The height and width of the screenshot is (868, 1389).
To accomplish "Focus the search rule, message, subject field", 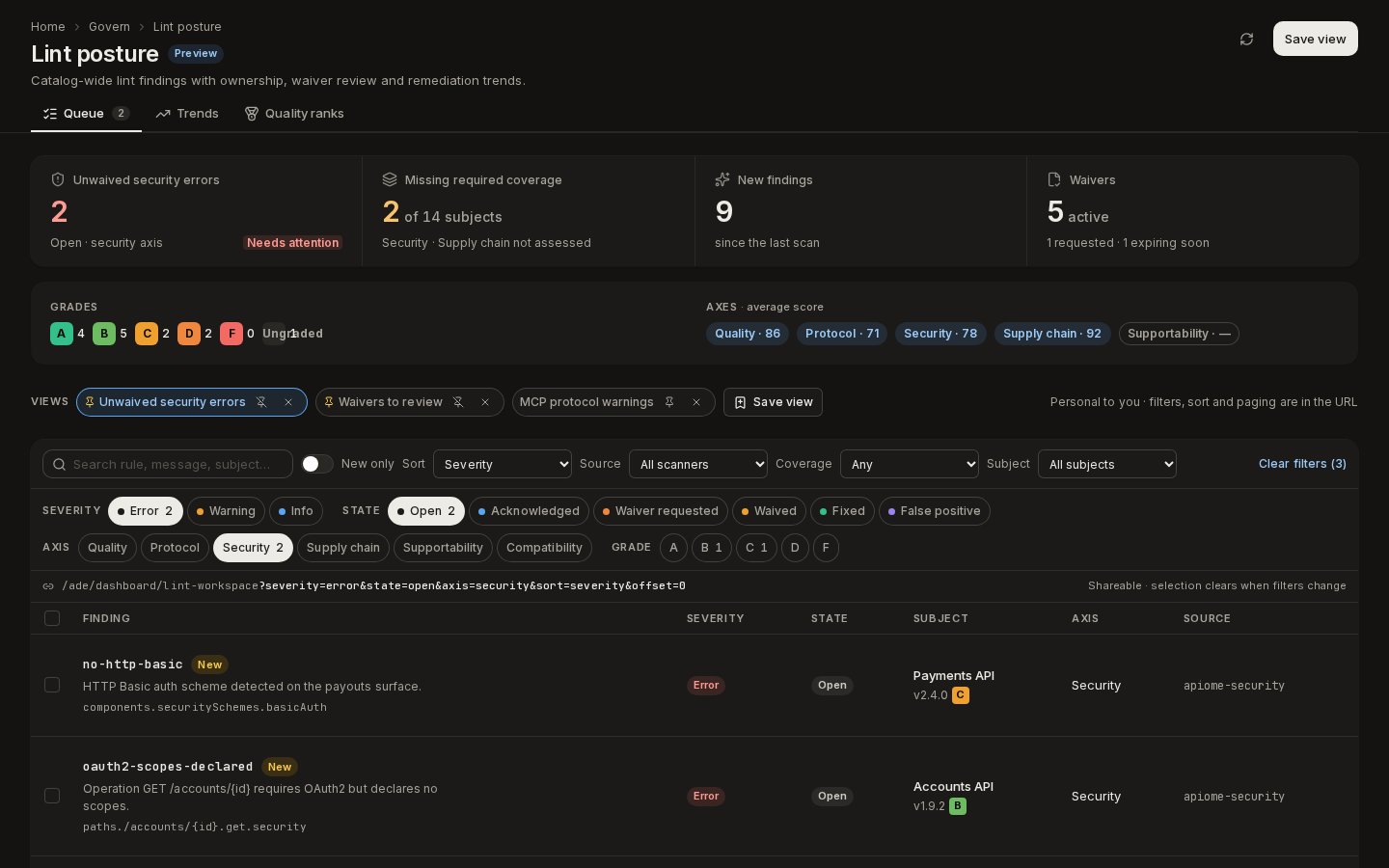I will point(168,464).
